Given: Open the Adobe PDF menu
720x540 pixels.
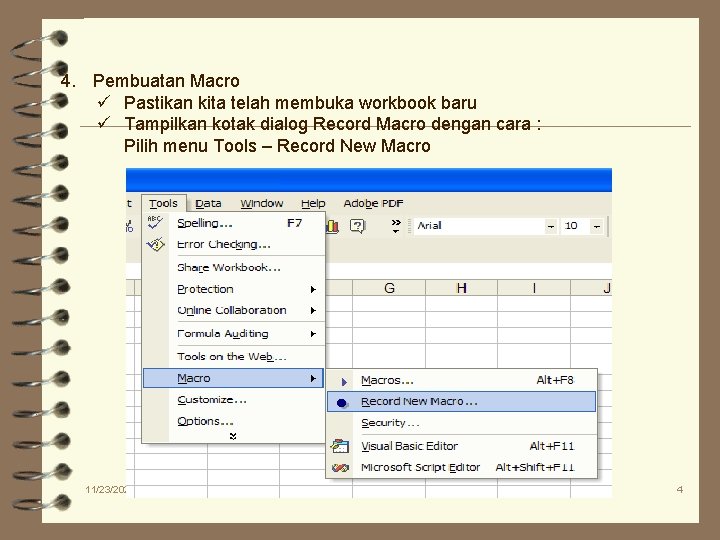Looking at the screenshot, I should click(x=373, y=203).
